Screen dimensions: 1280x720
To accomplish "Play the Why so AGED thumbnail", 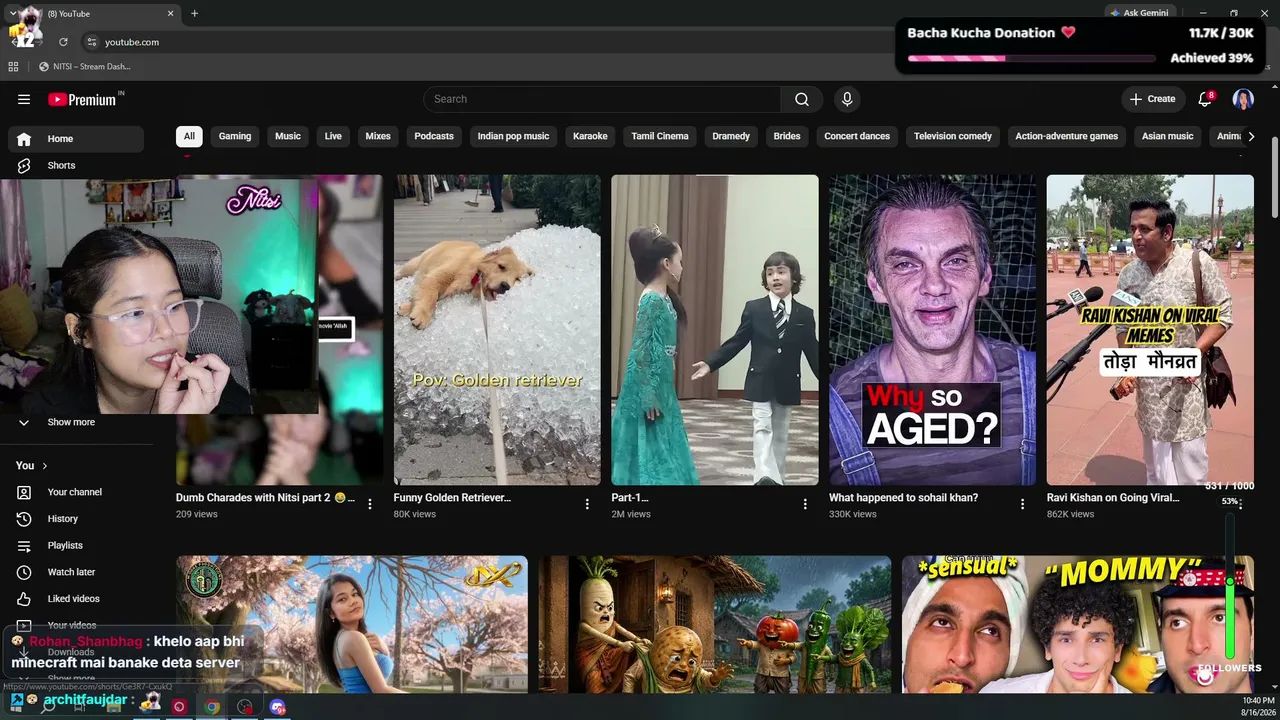I will click(933, 330).
